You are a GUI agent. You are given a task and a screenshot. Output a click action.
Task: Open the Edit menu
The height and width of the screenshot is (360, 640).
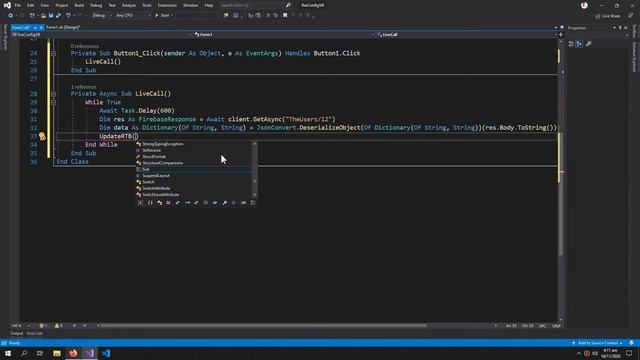point(31,5)
